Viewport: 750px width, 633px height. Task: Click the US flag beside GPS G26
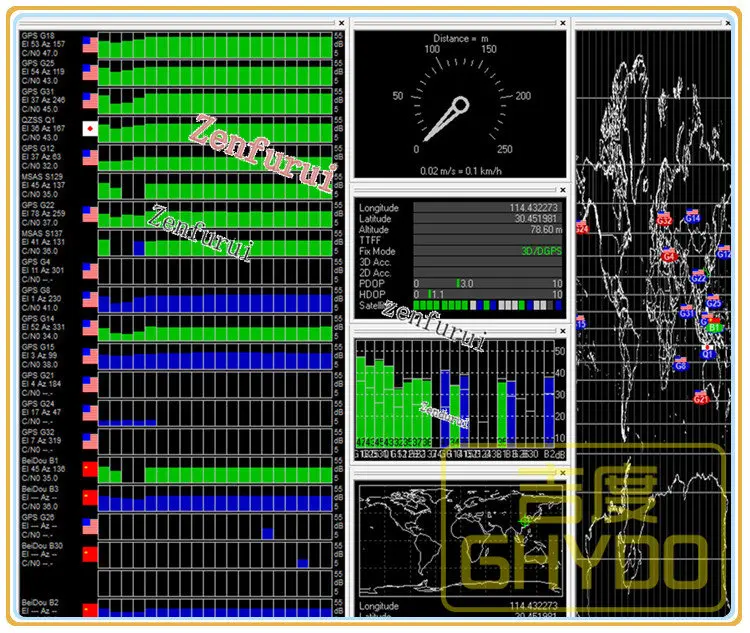90,526
